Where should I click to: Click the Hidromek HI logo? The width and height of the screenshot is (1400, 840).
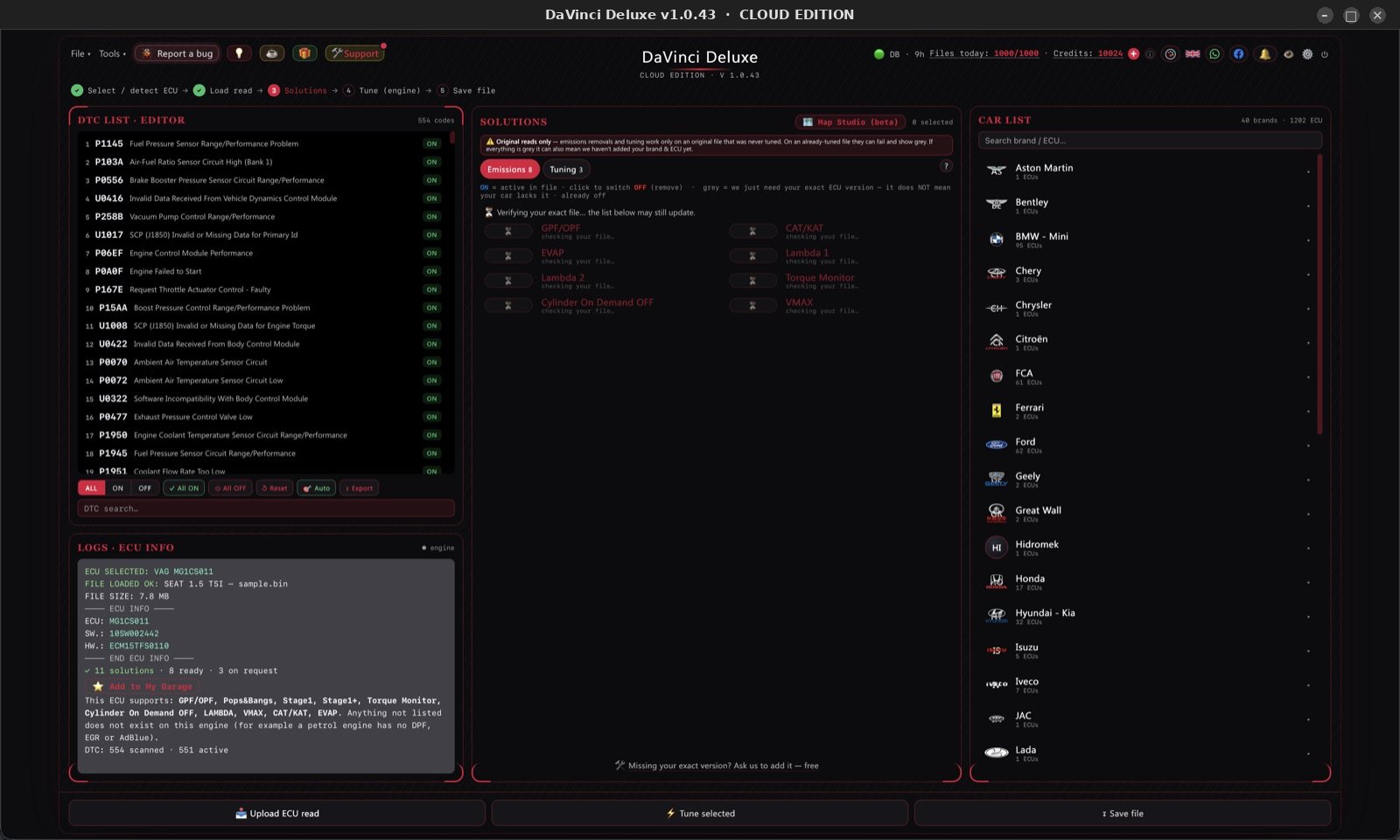[x=997, y=548]
